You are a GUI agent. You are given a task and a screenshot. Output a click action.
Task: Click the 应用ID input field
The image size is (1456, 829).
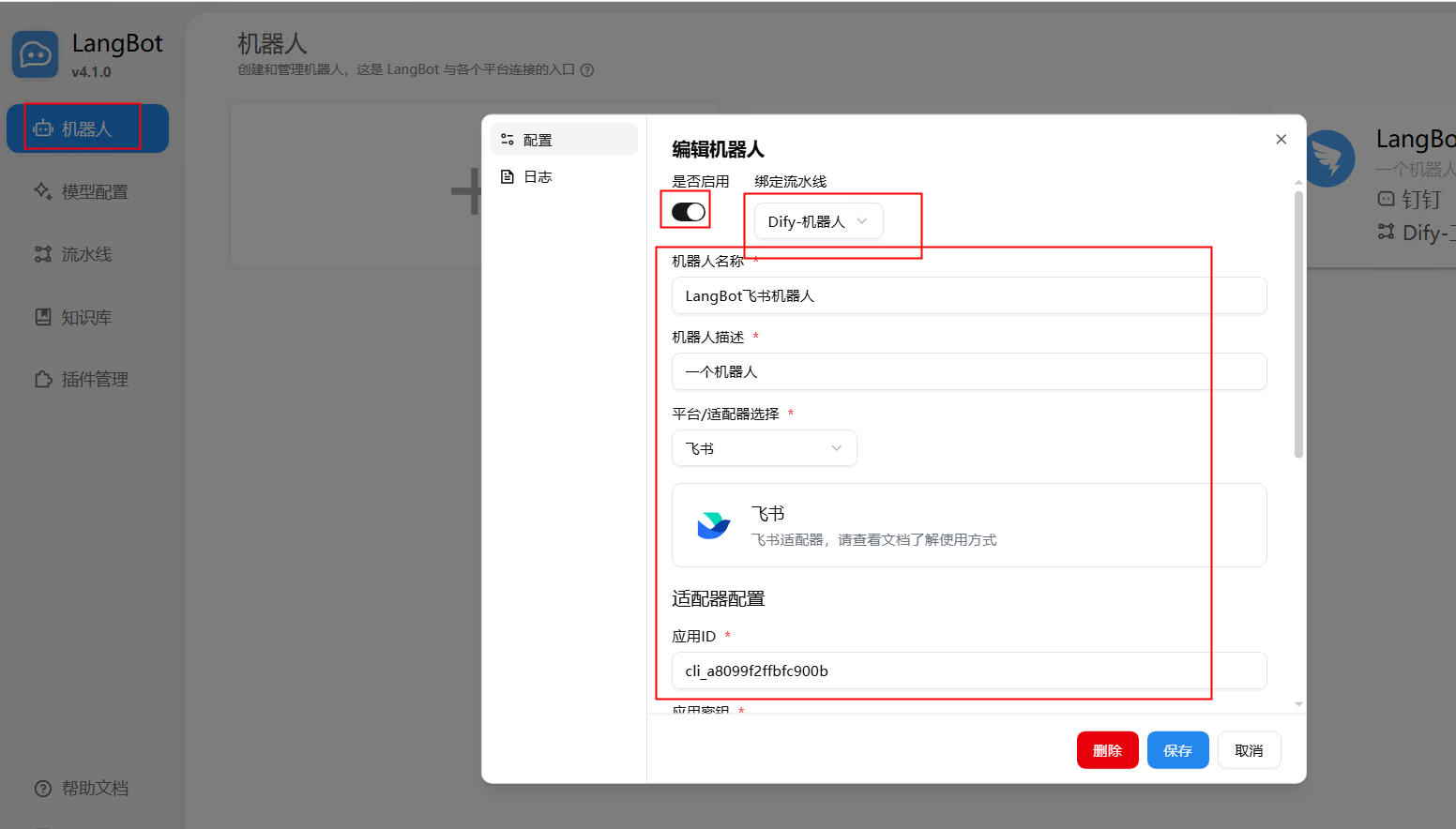tap(969, 671)
